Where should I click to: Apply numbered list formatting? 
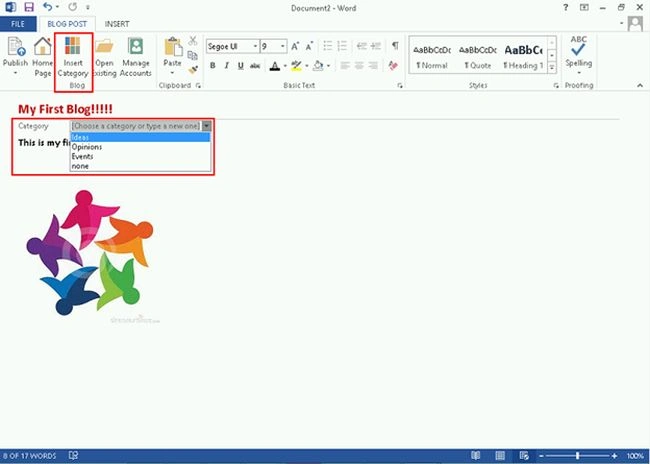[x=342, y=46]
